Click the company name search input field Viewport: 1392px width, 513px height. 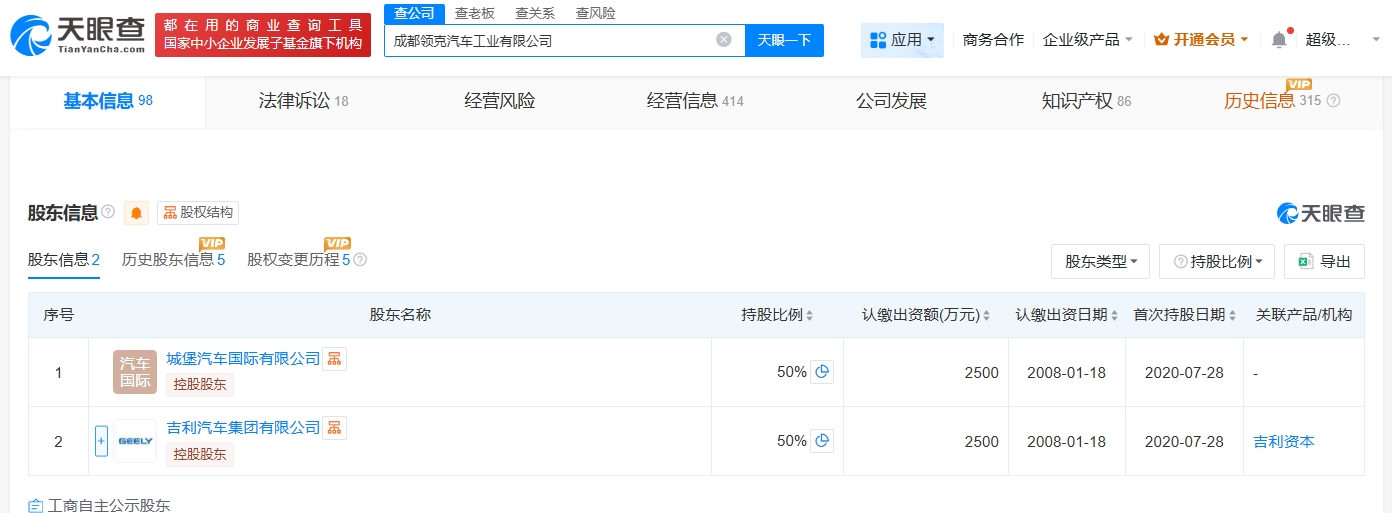[x=550, y=41]
